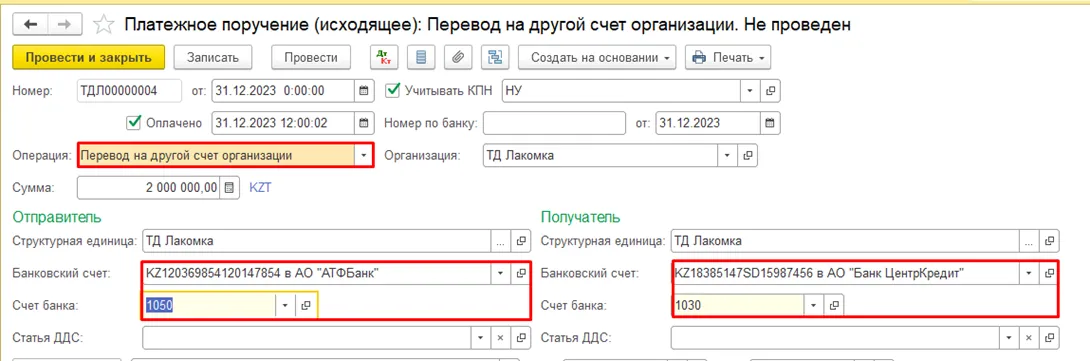Image resolution: width=1090 pixels, height=361 pixels.
Task: Open the calculator for the Сумма field
Action: coord(229,187)
